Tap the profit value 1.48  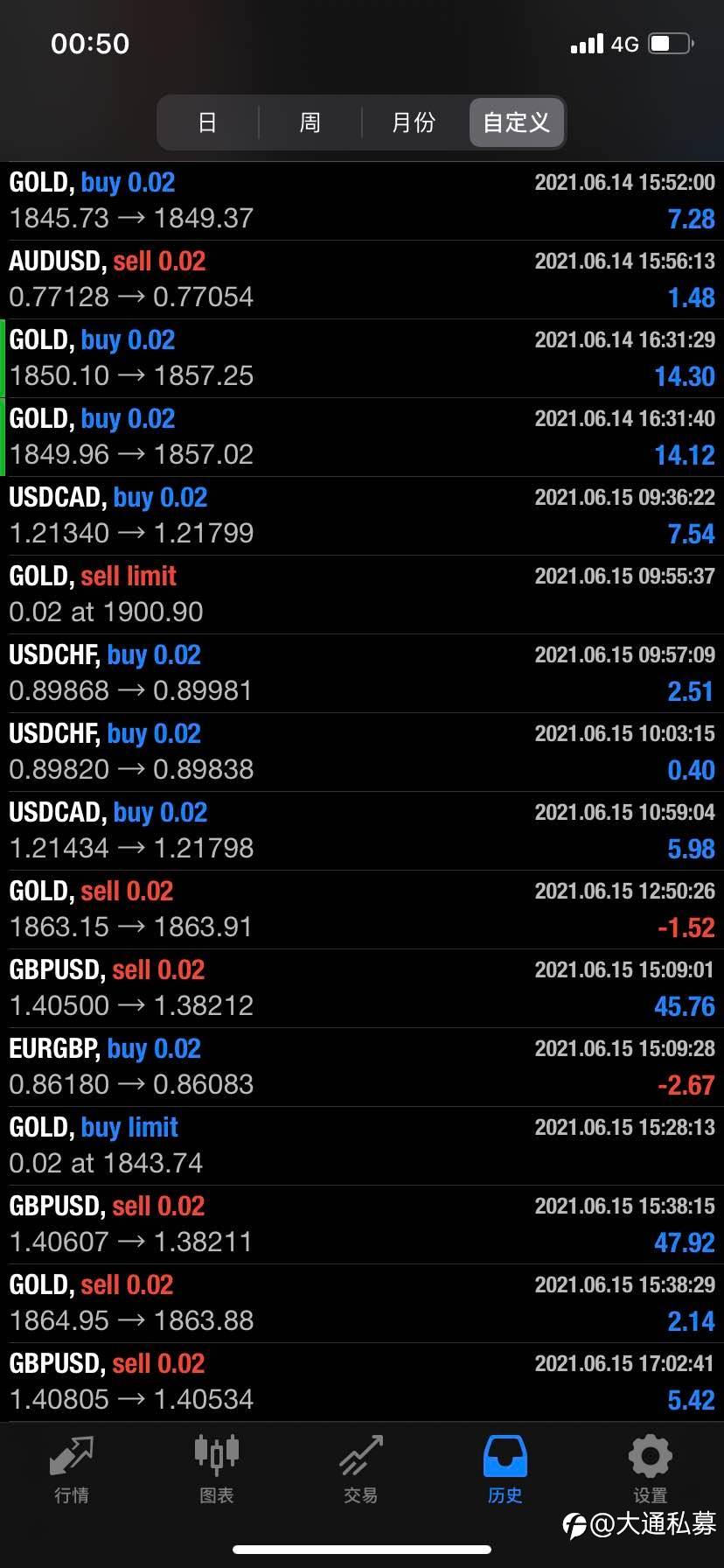(x=691, y=297)
